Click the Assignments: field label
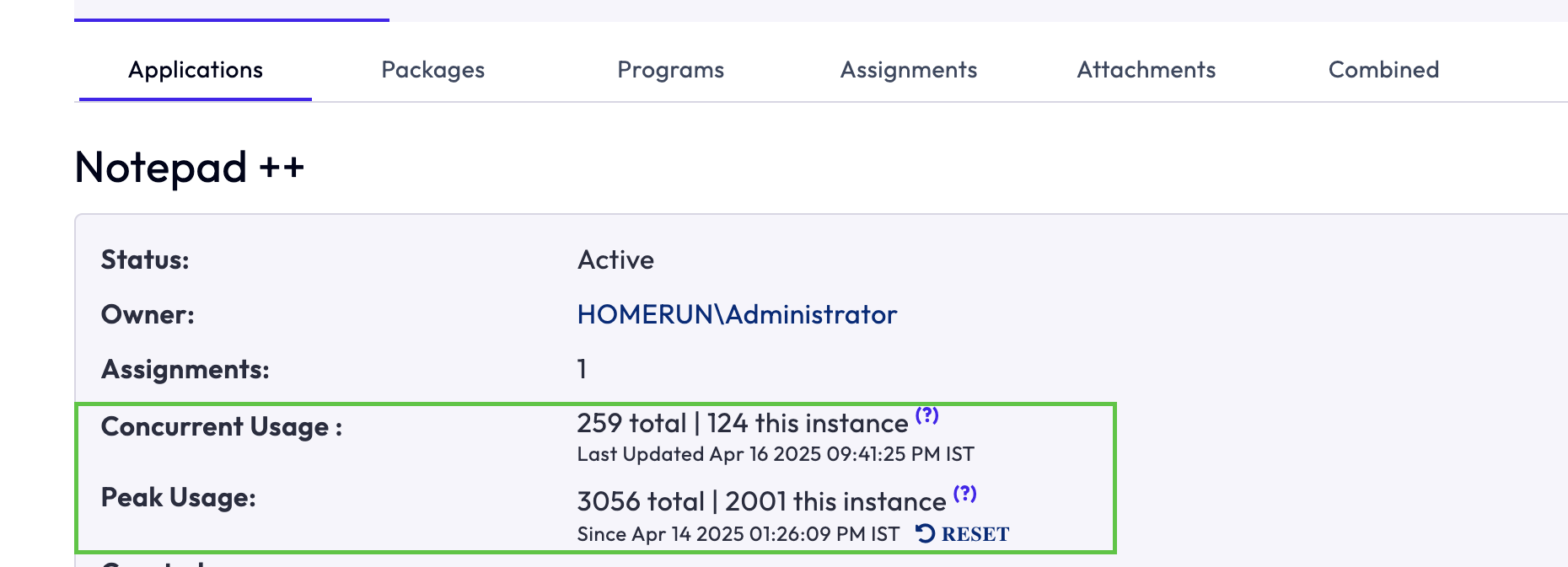The width and height of the screenshot is (1568, 567). [x=185, y=369]
